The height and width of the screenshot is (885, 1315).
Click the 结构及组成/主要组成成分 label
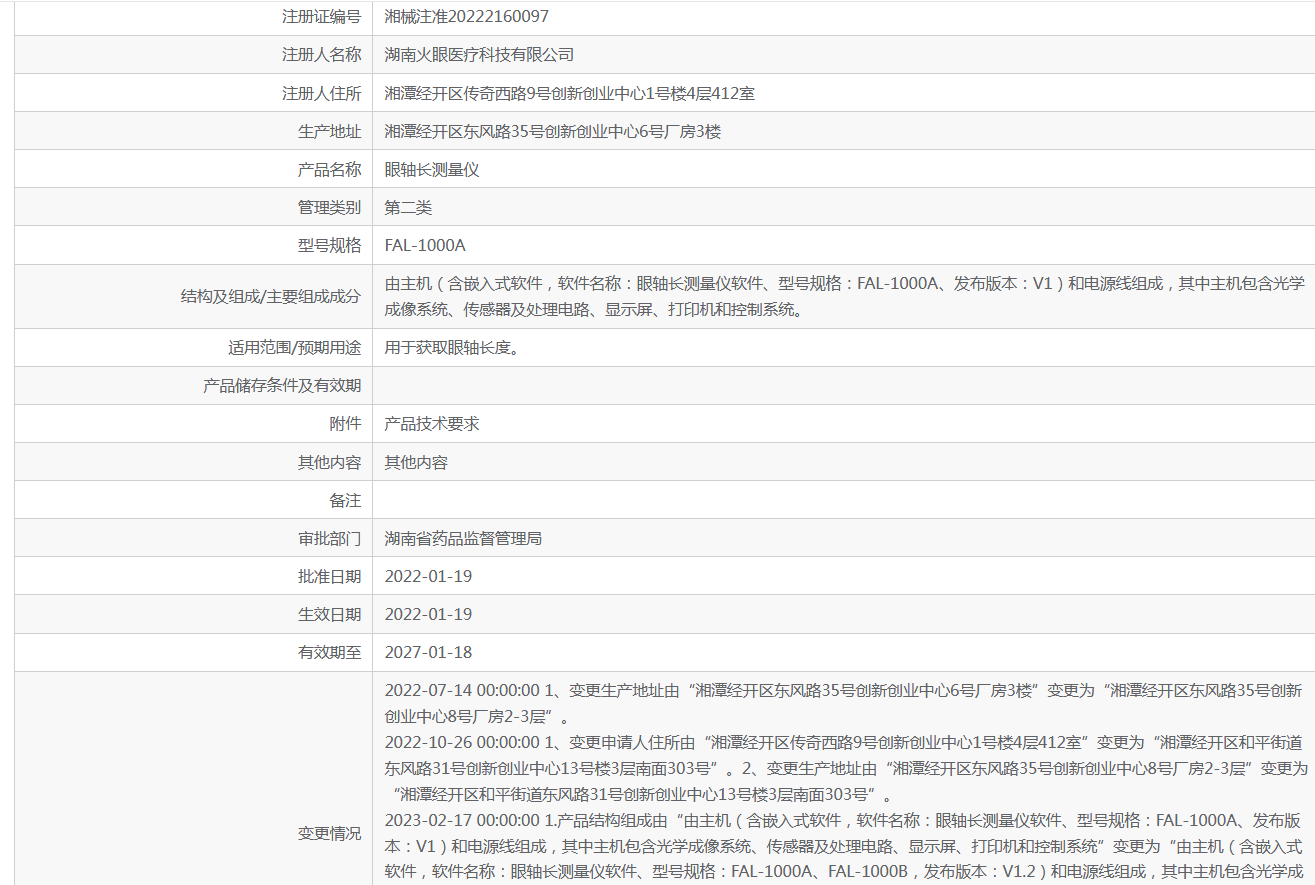pos(271,296)
